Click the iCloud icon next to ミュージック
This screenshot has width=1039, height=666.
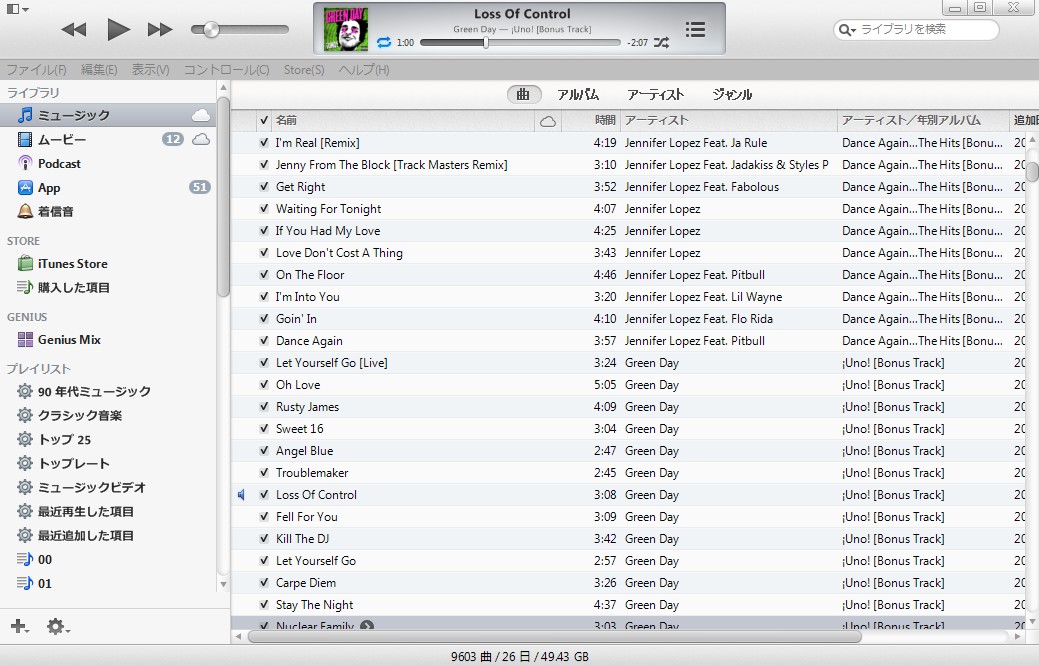pos(201,115)
